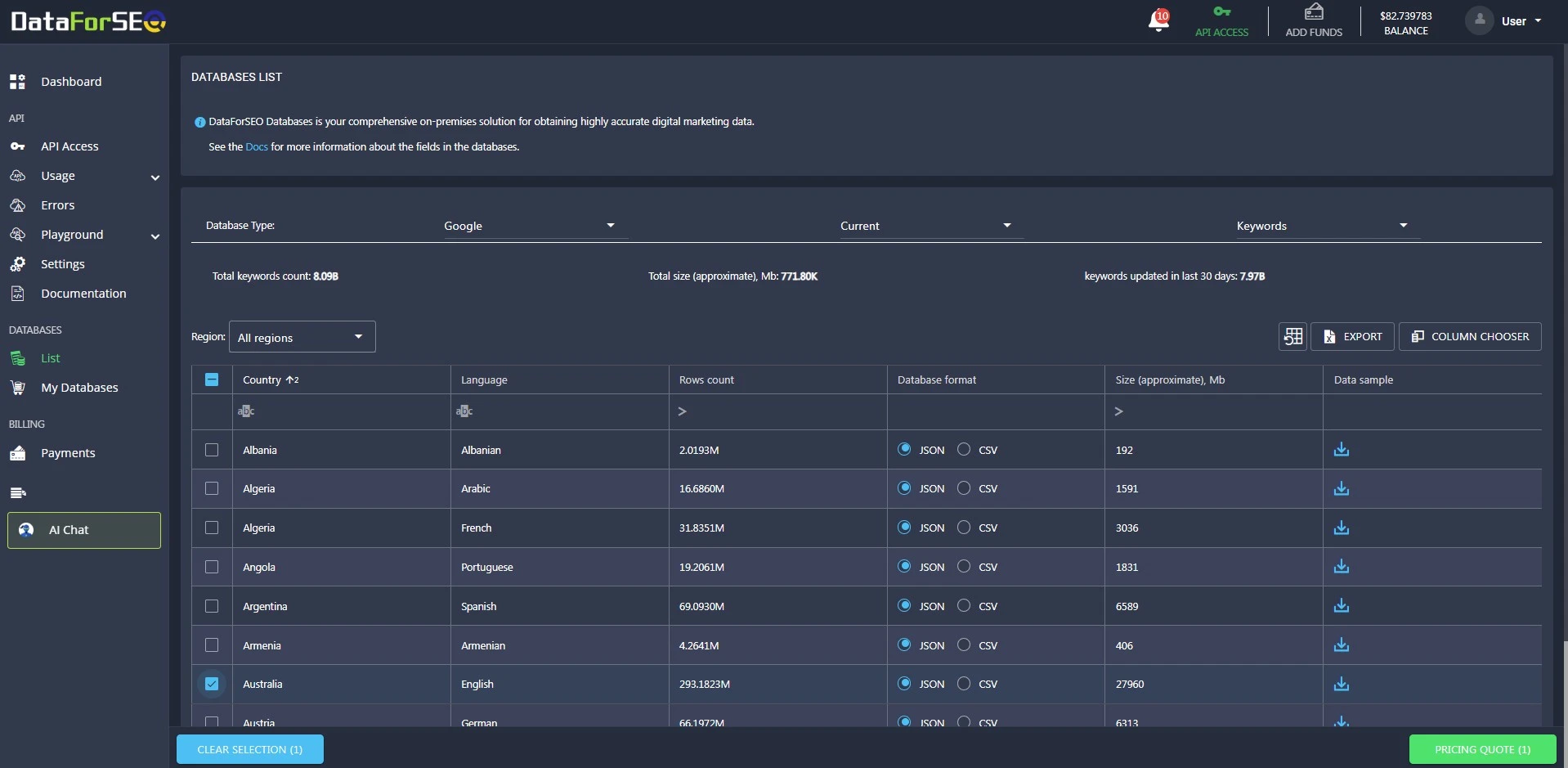Image resolution: width=1568 pixels, height=768 pixels.
Task: Open the notifications bell icon
Action: point(1158,20)
